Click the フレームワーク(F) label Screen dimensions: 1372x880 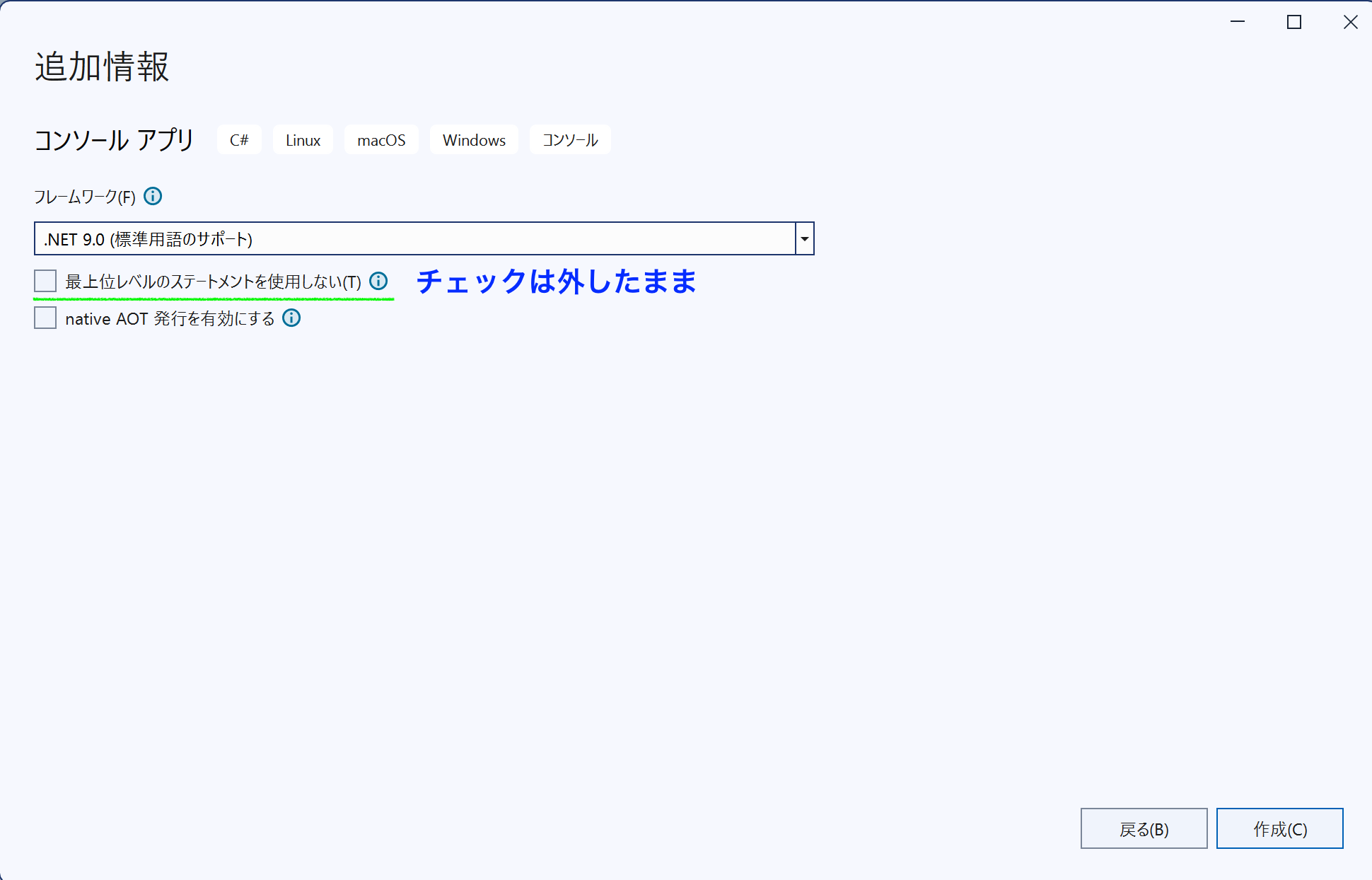pos(85,197)
